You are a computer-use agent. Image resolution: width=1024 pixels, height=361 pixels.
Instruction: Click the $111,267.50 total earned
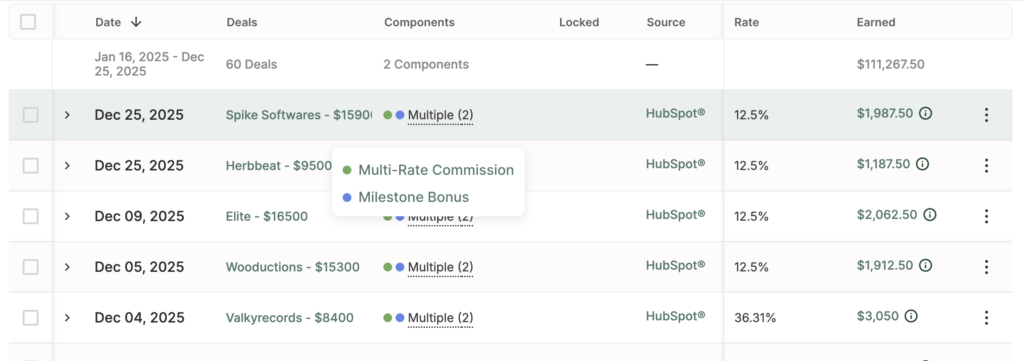(x=891, y=65)
